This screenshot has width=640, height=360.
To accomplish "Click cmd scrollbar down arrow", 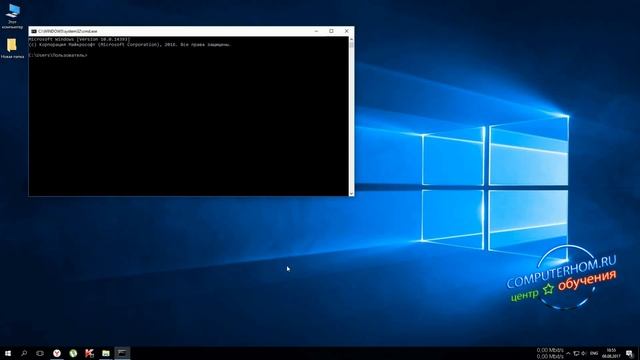I will [351, 193].
